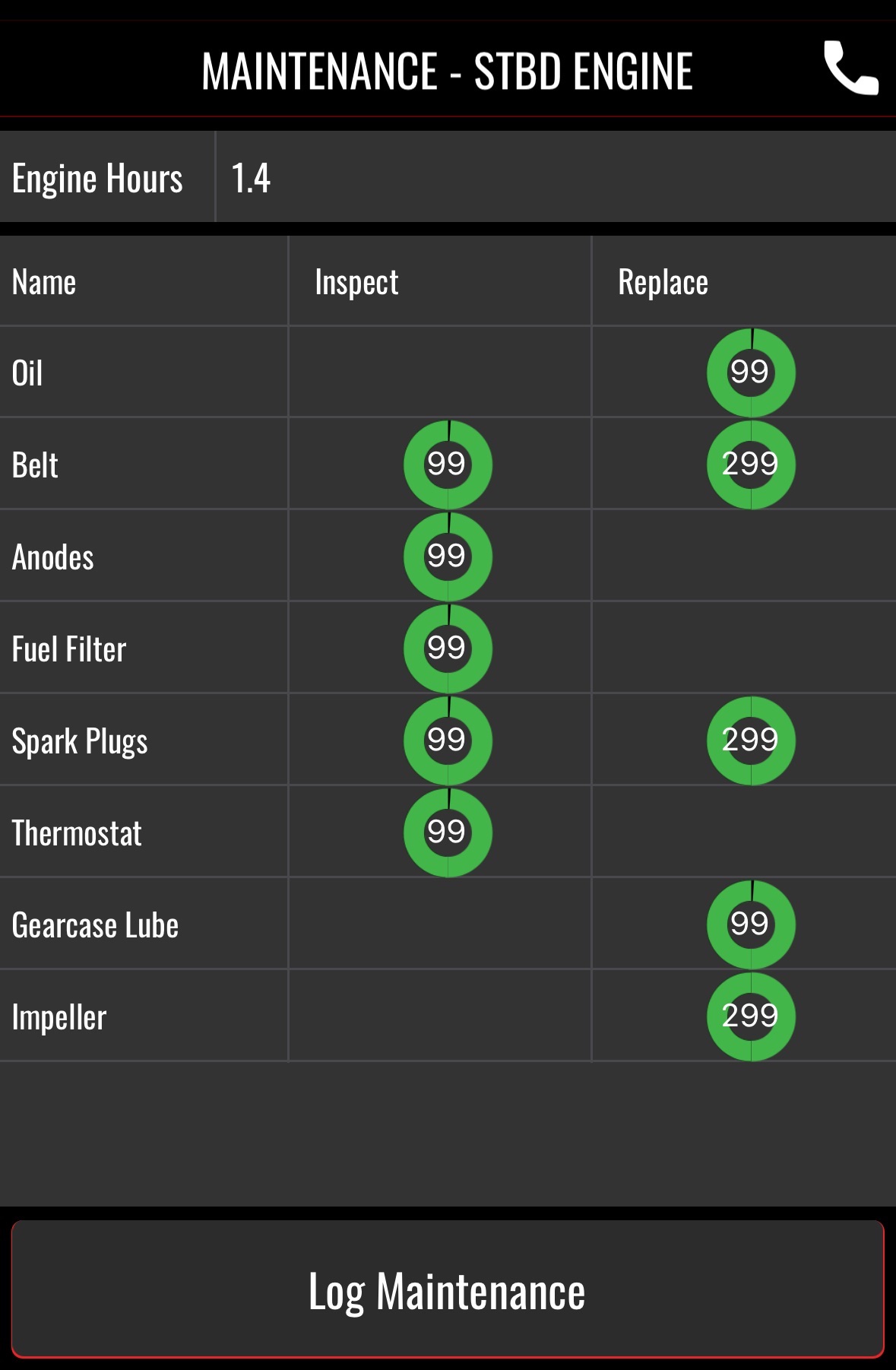Click the Name column header
Image resolution: width=896 pixels, height=1370 pixels.
tap(44, 282)
